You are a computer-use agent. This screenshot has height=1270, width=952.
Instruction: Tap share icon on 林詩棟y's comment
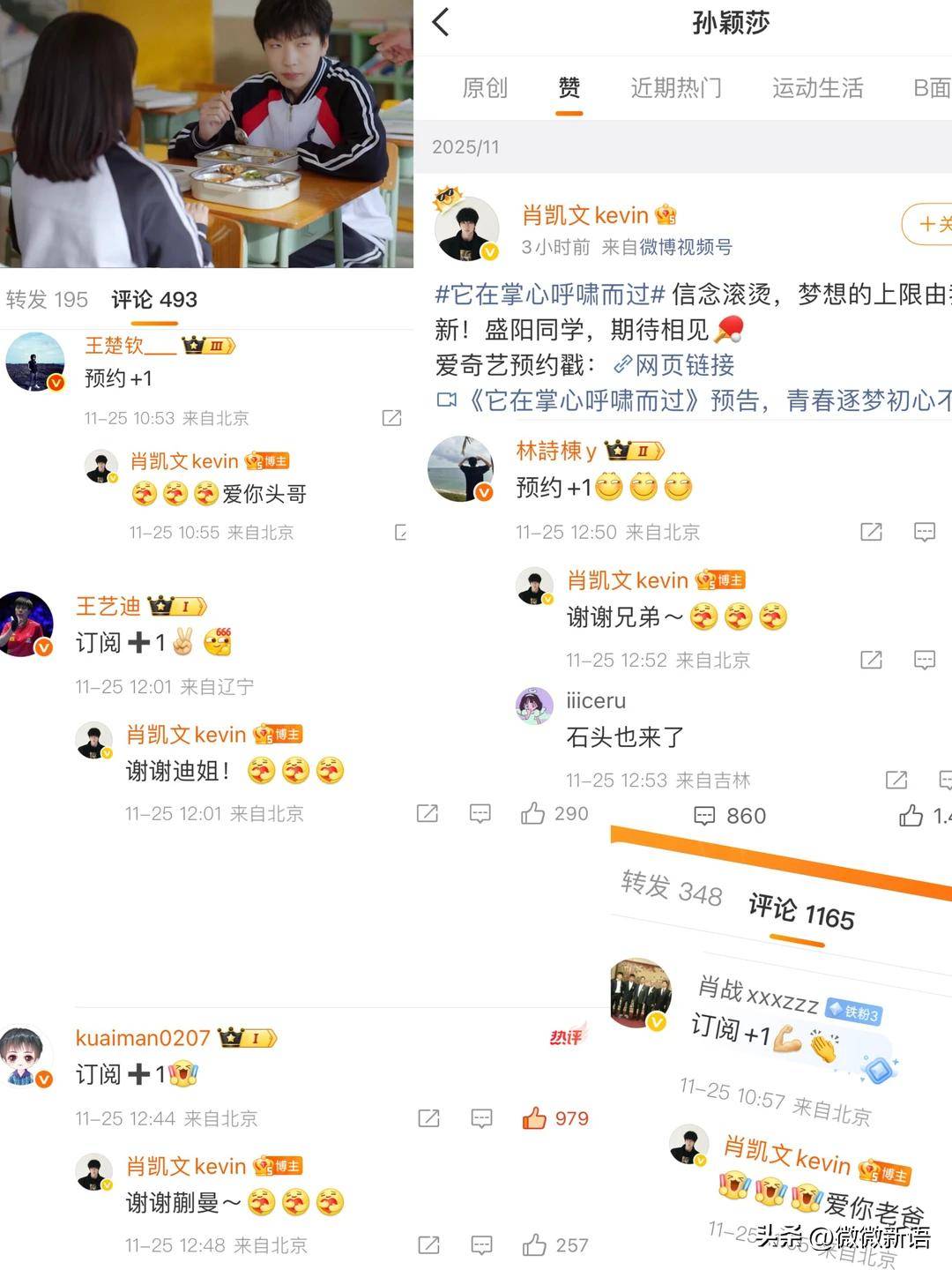(x=871, y=532)
